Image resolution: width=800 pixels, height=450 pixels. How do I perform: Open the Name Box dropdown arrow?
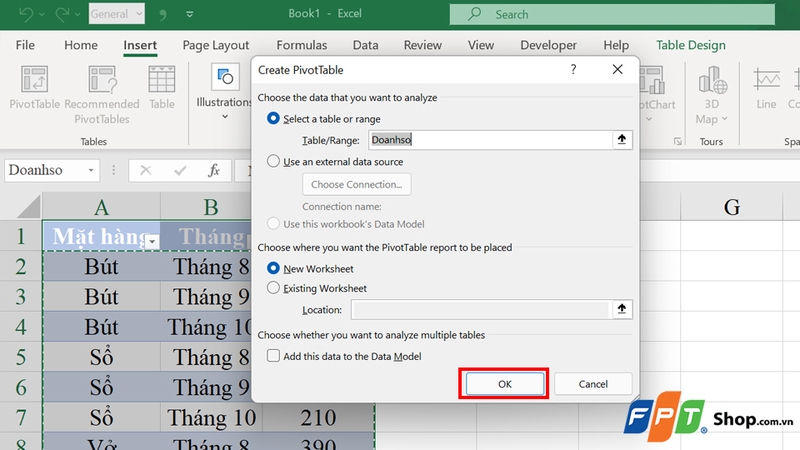coord(91,170)
